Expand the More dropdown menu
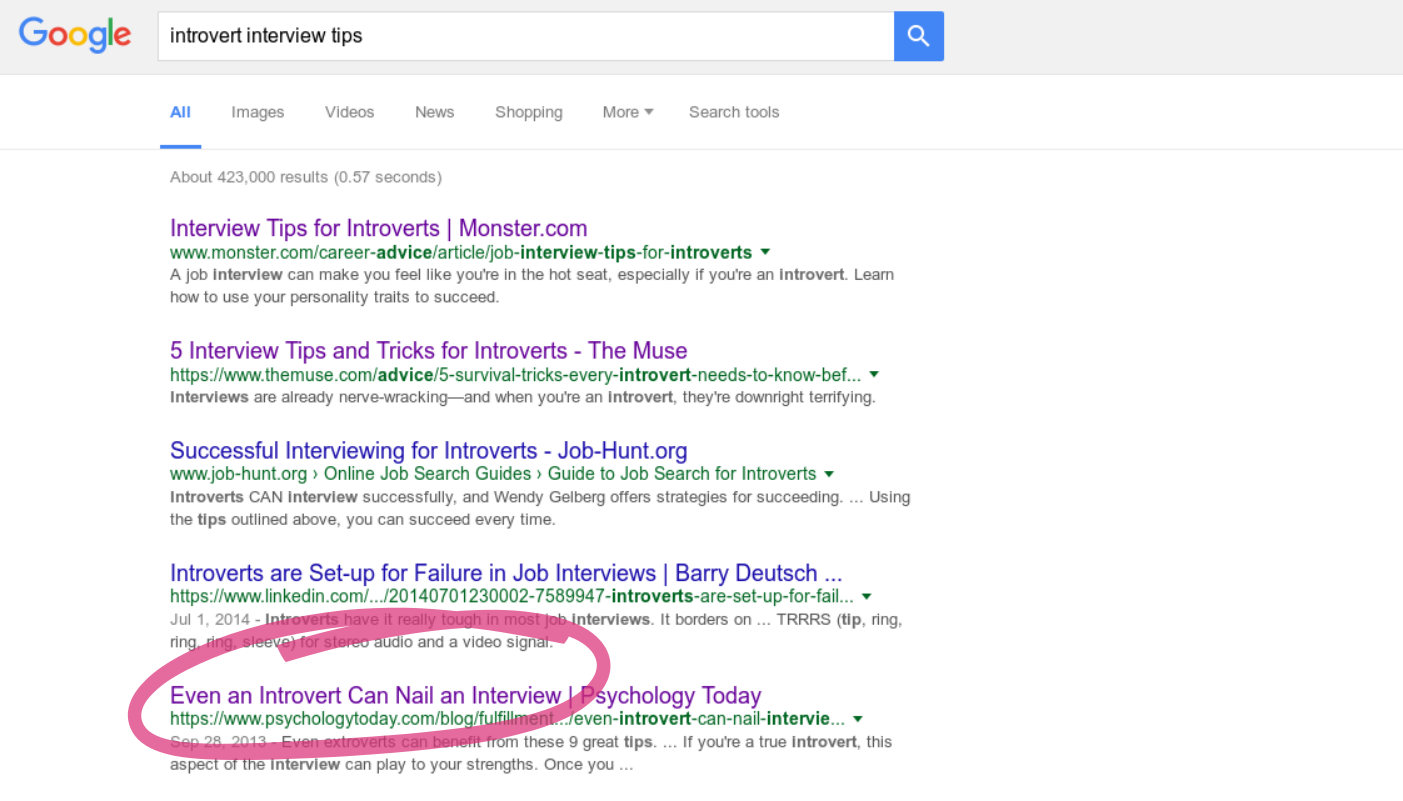1403x801 pixels. tap(628, 112)
